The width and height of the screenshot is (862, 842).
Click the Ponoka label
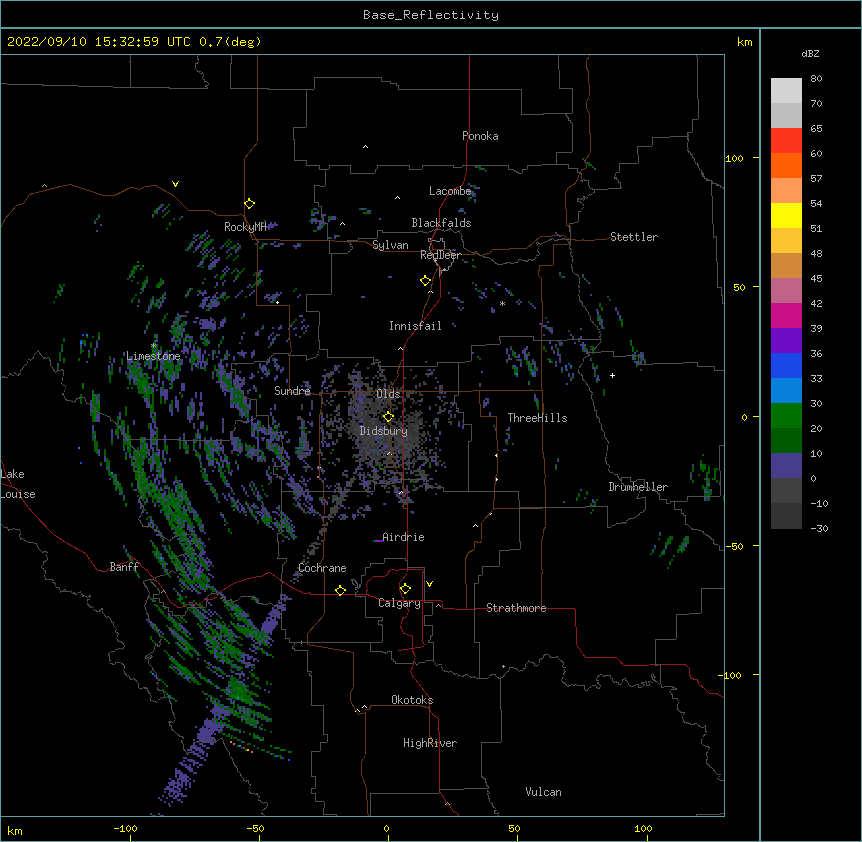point(480,136)
